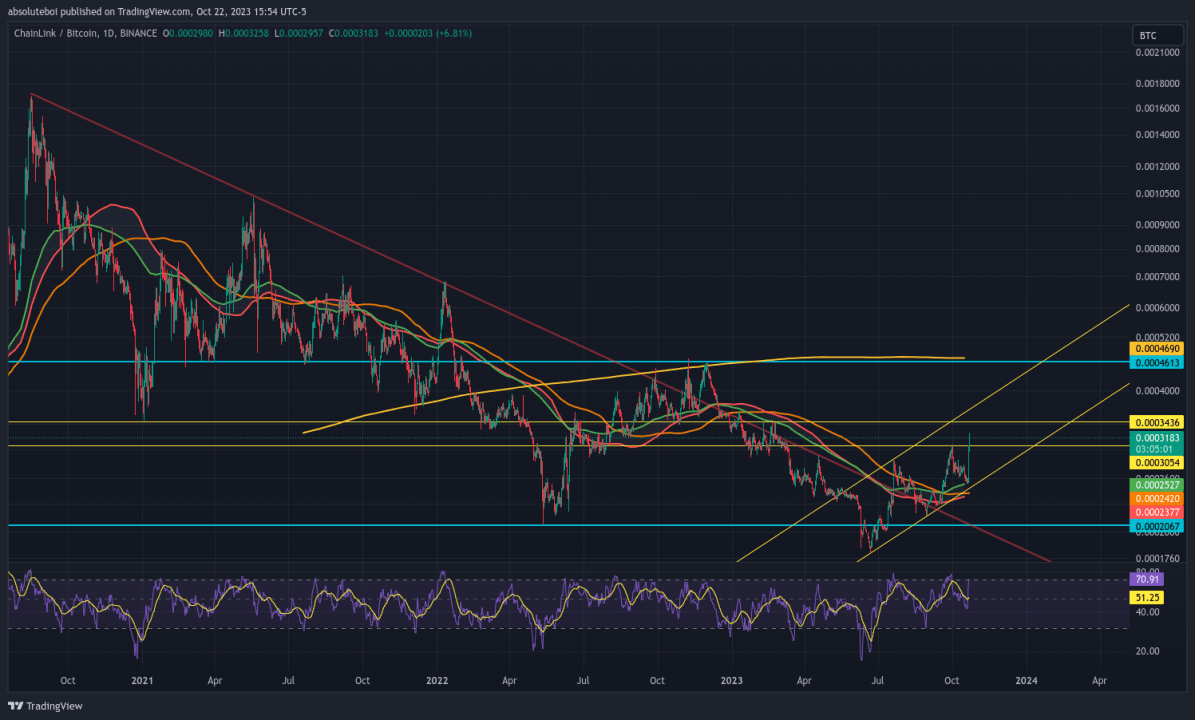Click the 03:05:01 bar countdown timer
The width and height of the screenshot is (1195, 720).
(1156, 450)
